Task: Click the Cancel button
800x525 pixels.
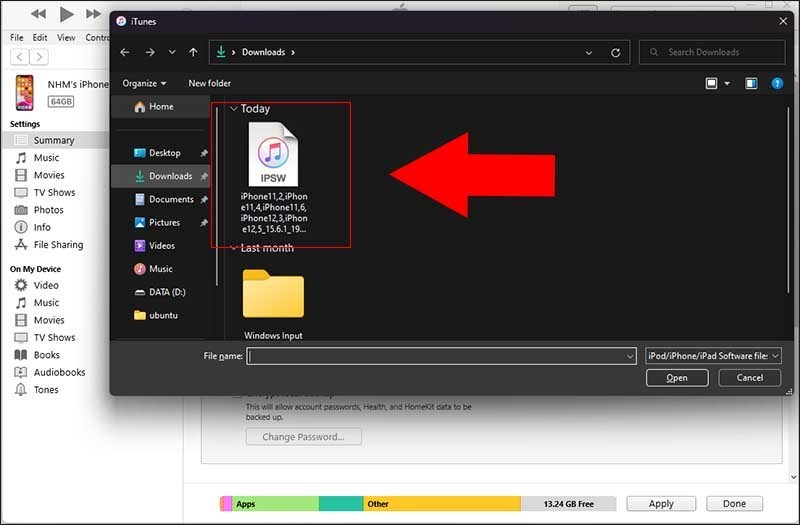Action: 749,378
